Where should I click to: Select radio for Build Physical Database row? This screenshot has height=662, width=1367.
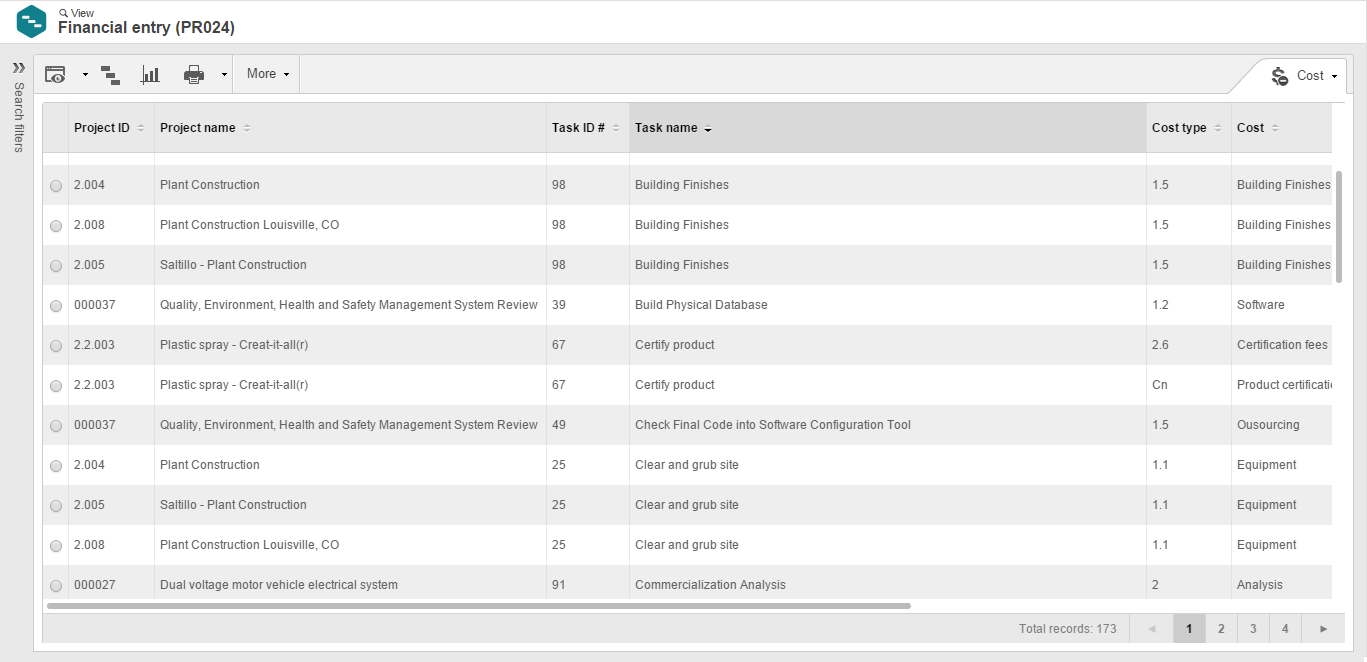pyautogui.click(x=56, y=306)
